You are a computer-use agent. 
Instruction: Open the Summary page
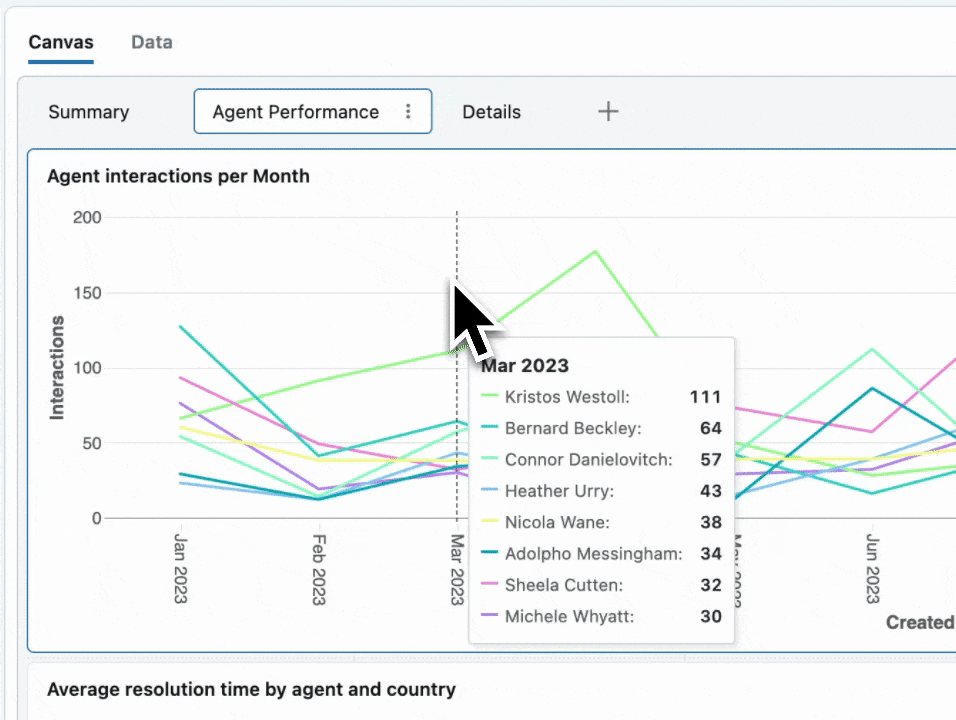[x=89, y=112]
